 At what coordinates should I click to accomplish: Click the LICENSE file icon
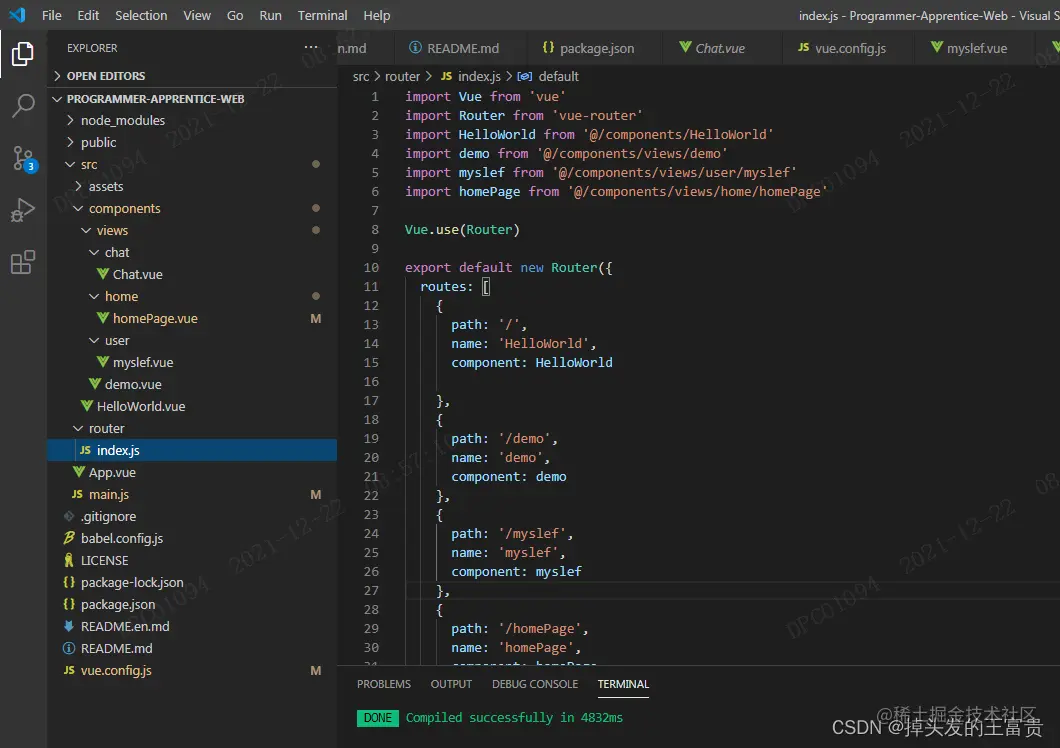69,560
